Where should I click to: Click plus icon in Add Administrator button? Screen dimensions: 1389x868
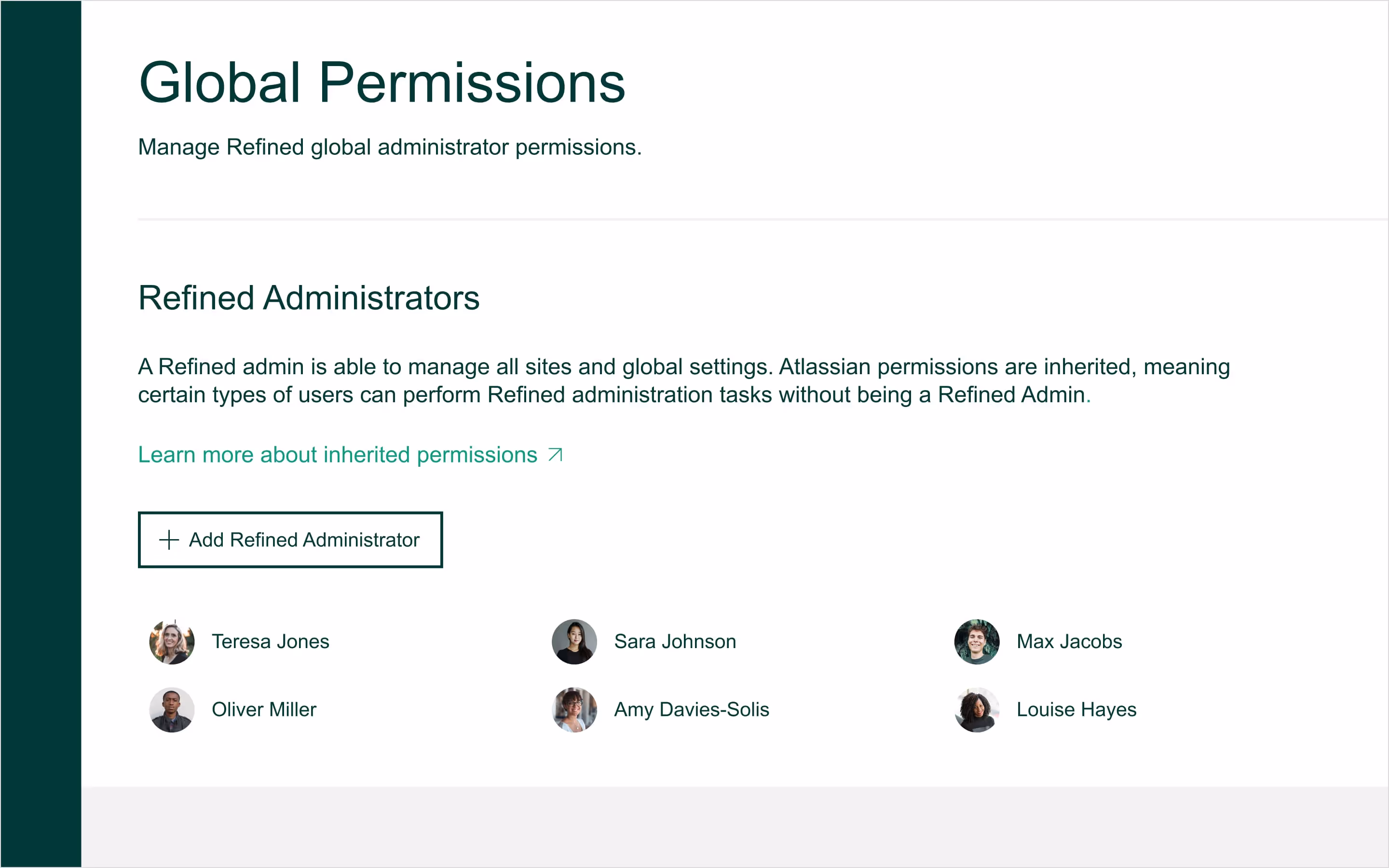point(169,540)
